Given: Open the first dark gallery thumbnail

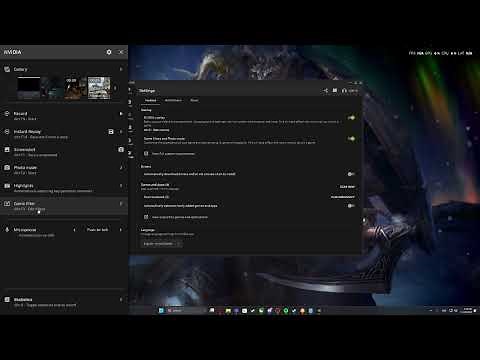Looking at the screenshot, I should (29, 88).
